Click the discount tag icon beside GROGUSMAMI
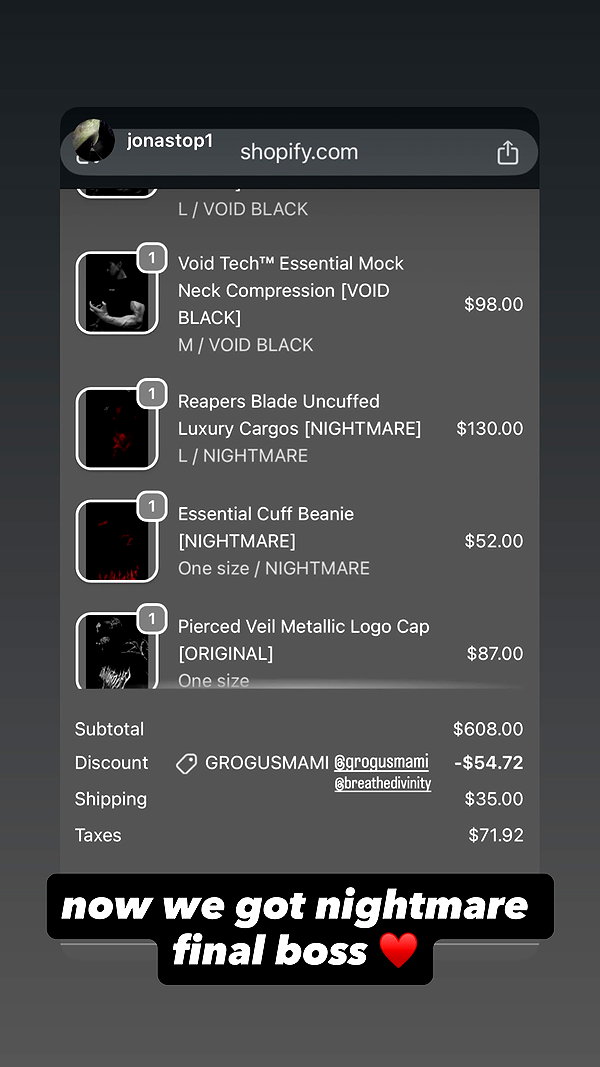 tap(186, 764)
